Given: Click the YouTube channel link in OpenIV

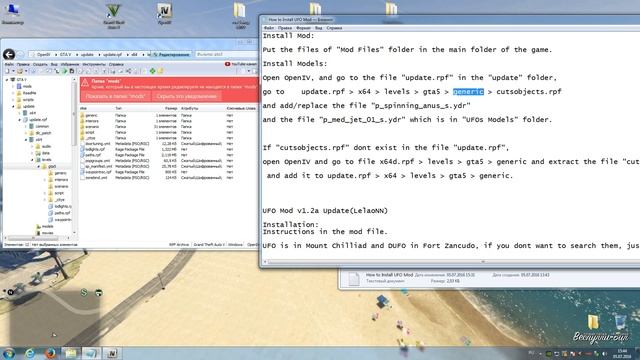Looking at the screenshot, I should [241, 64].
